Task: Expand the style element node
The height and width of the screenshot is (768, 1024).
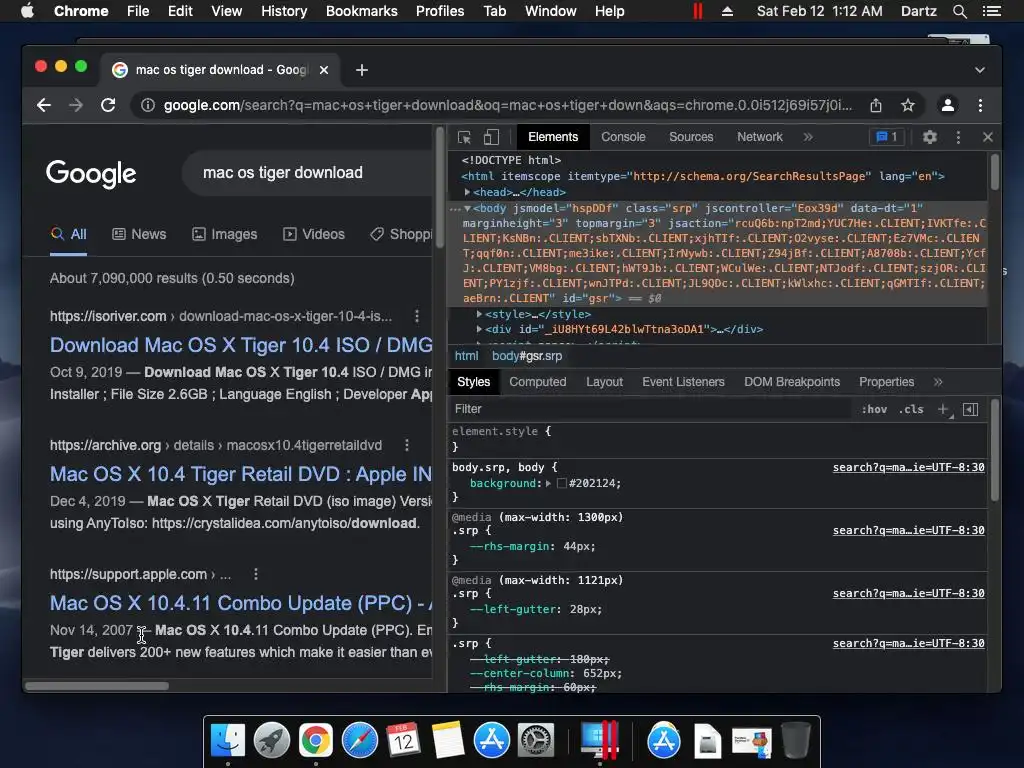Action: (479, 314)
